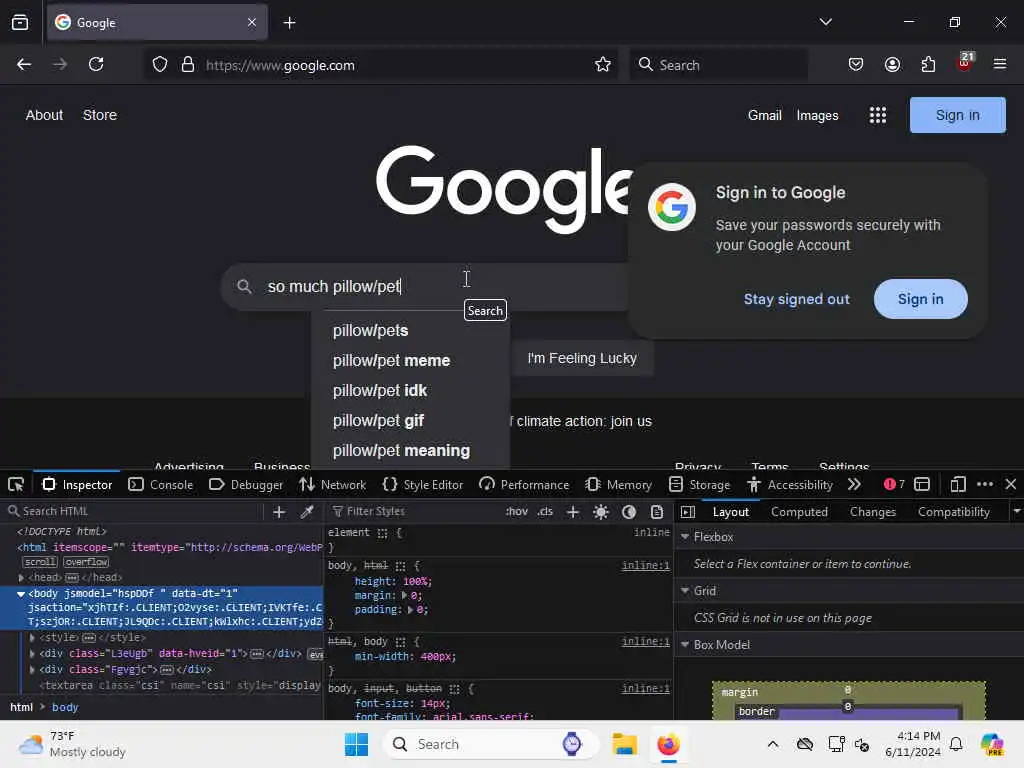Open the Firefox hamburger menu
This screenshot has height=768, width=1024.
pos(999,65)
